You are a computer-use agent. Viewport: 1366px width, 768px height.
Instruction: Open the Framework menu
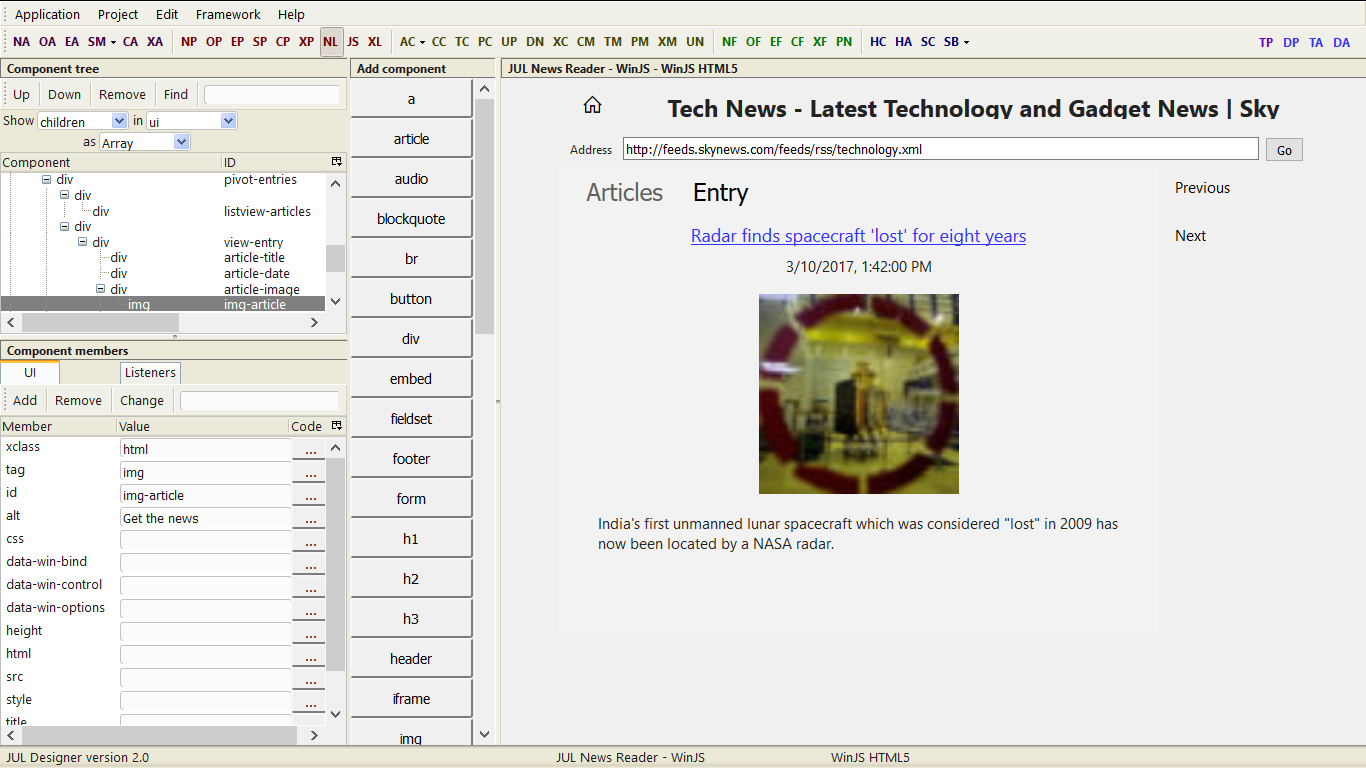[x=228, y=14]
